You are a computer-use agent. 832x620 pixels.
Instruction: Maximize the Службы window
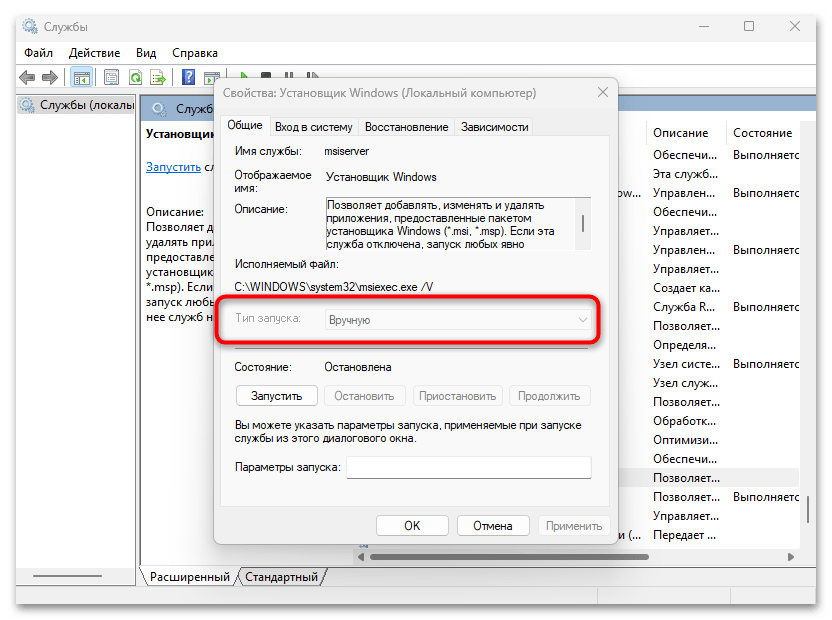pos(749,26)
